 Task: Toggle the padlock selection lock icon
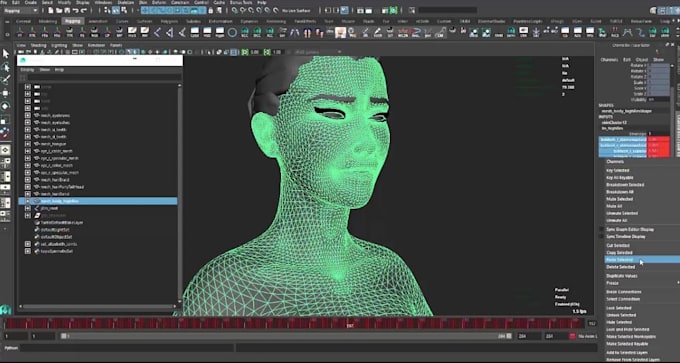tap(211, 10)
